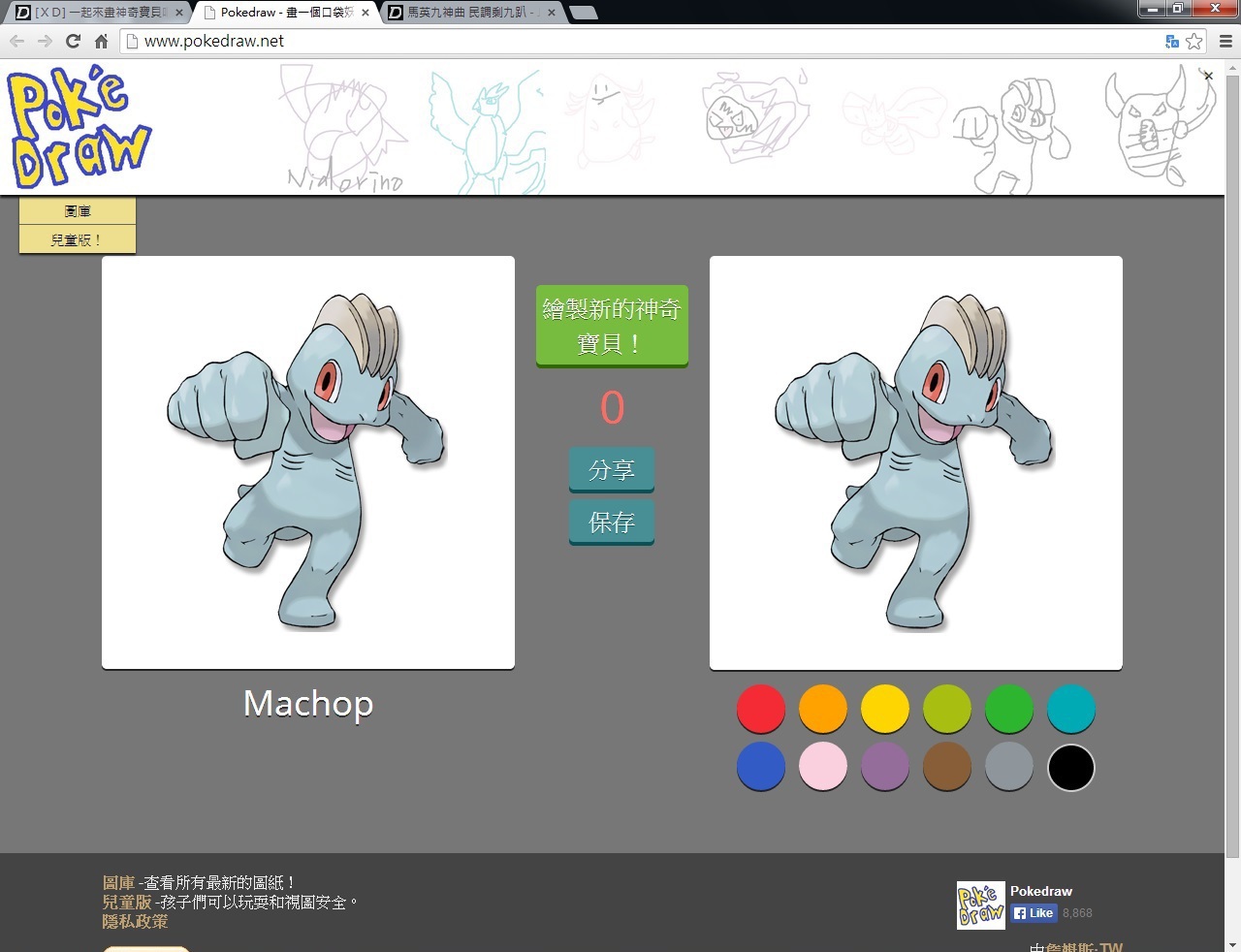Close the Pokedraw tab
Screen dimensions: 1241x952
coord(366,13)
